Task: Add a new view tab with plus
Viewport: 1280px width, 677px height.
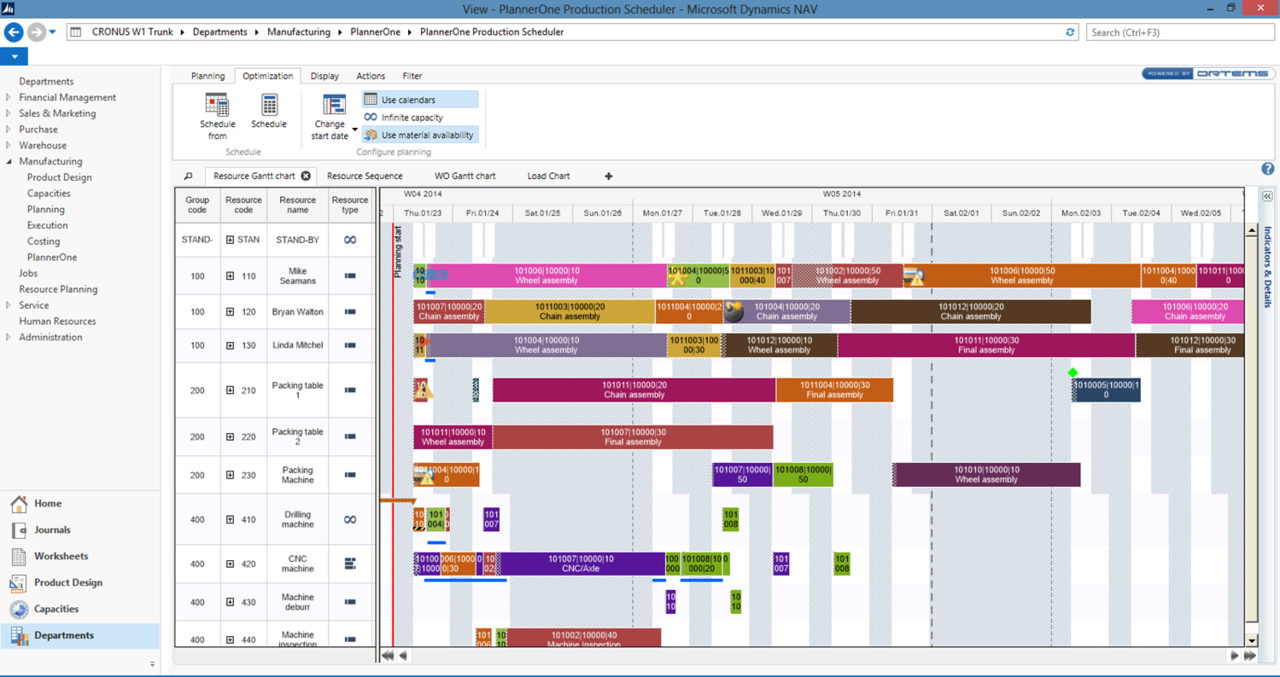Action: [608, 176]
